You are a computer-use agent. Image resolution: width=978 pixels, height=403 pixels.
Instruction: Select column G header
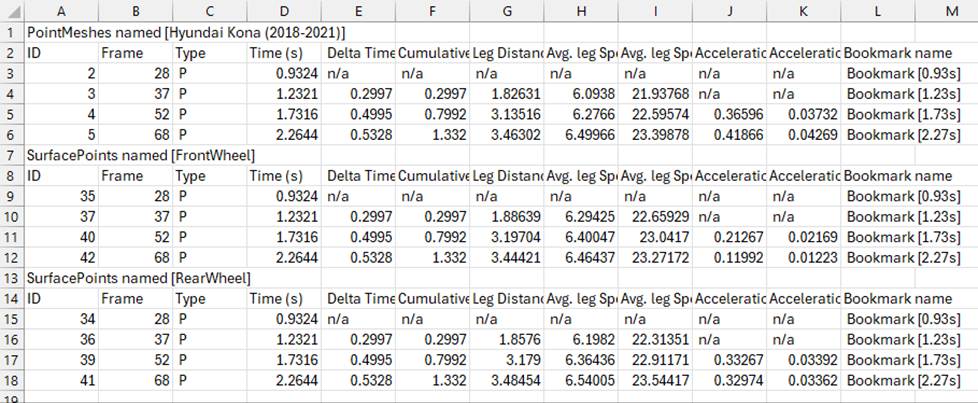(x=507, y=11)
